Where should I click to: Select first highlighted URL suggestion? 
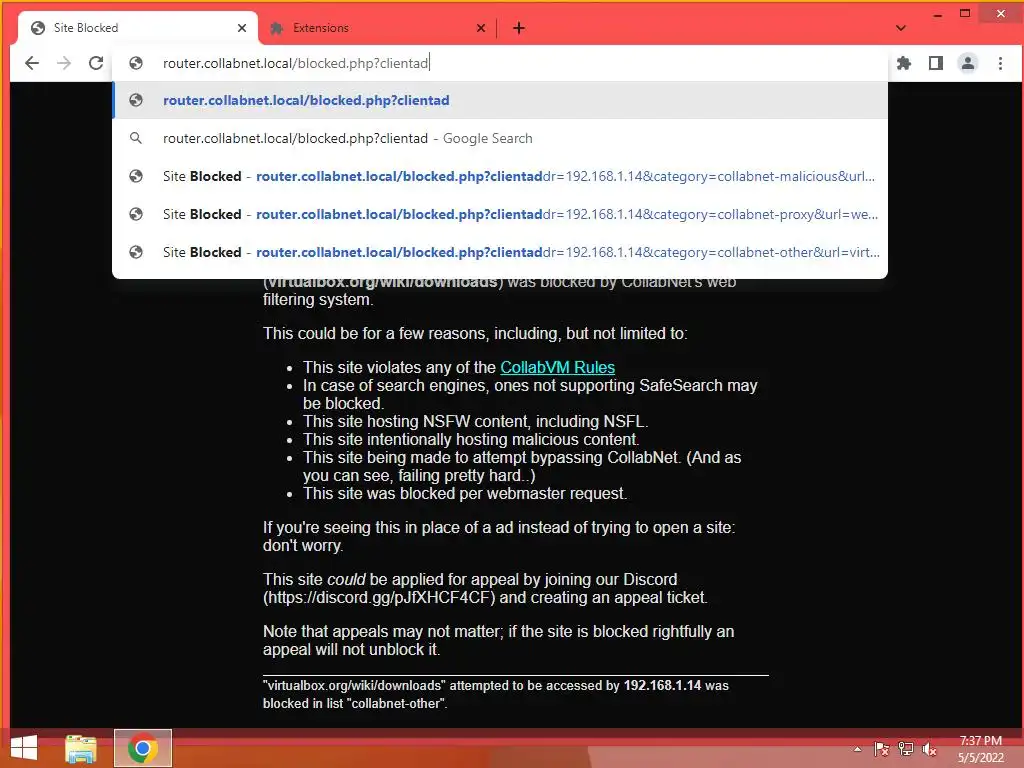click(x=500, y=101)
